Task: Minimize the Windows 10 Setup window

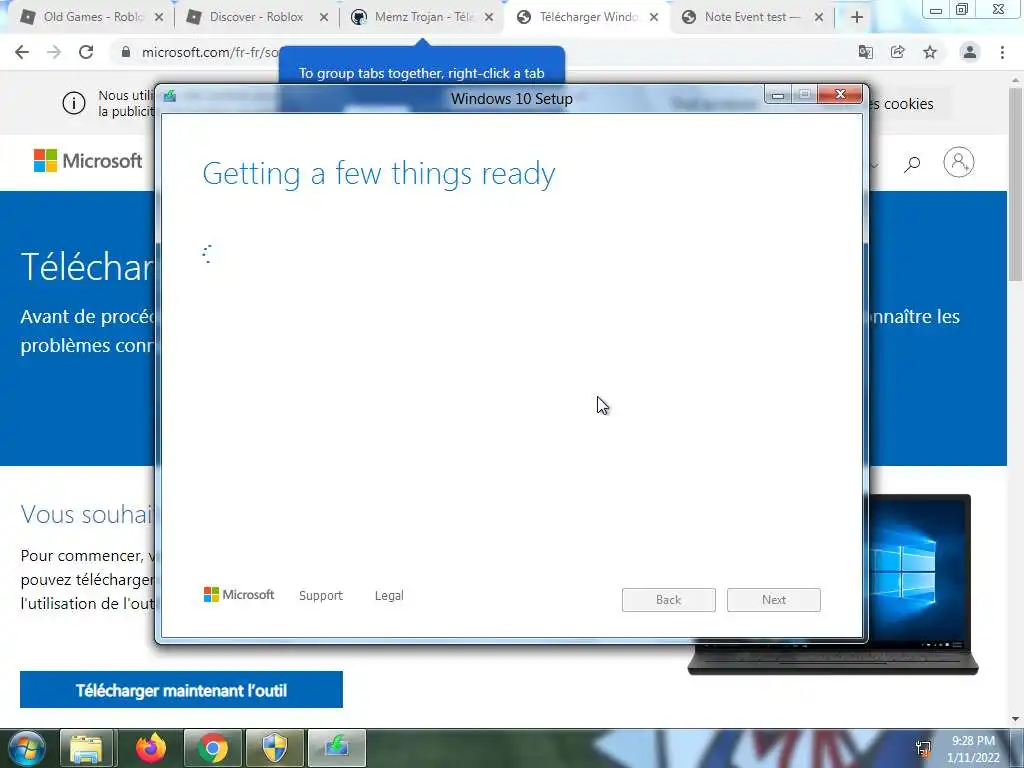Action: [777, 95]
